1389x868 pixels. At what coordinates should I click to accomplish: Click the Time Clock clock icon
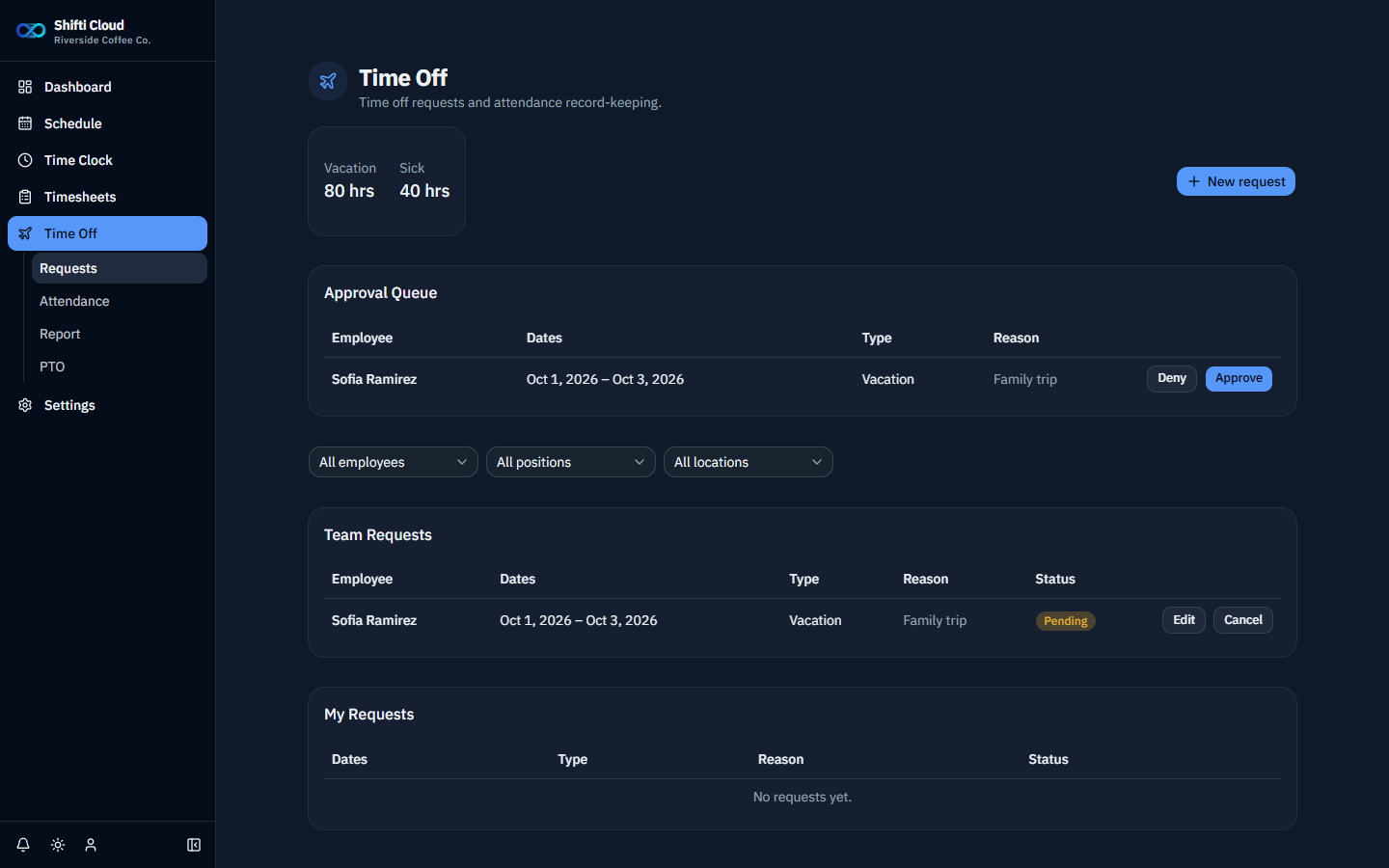25,160
